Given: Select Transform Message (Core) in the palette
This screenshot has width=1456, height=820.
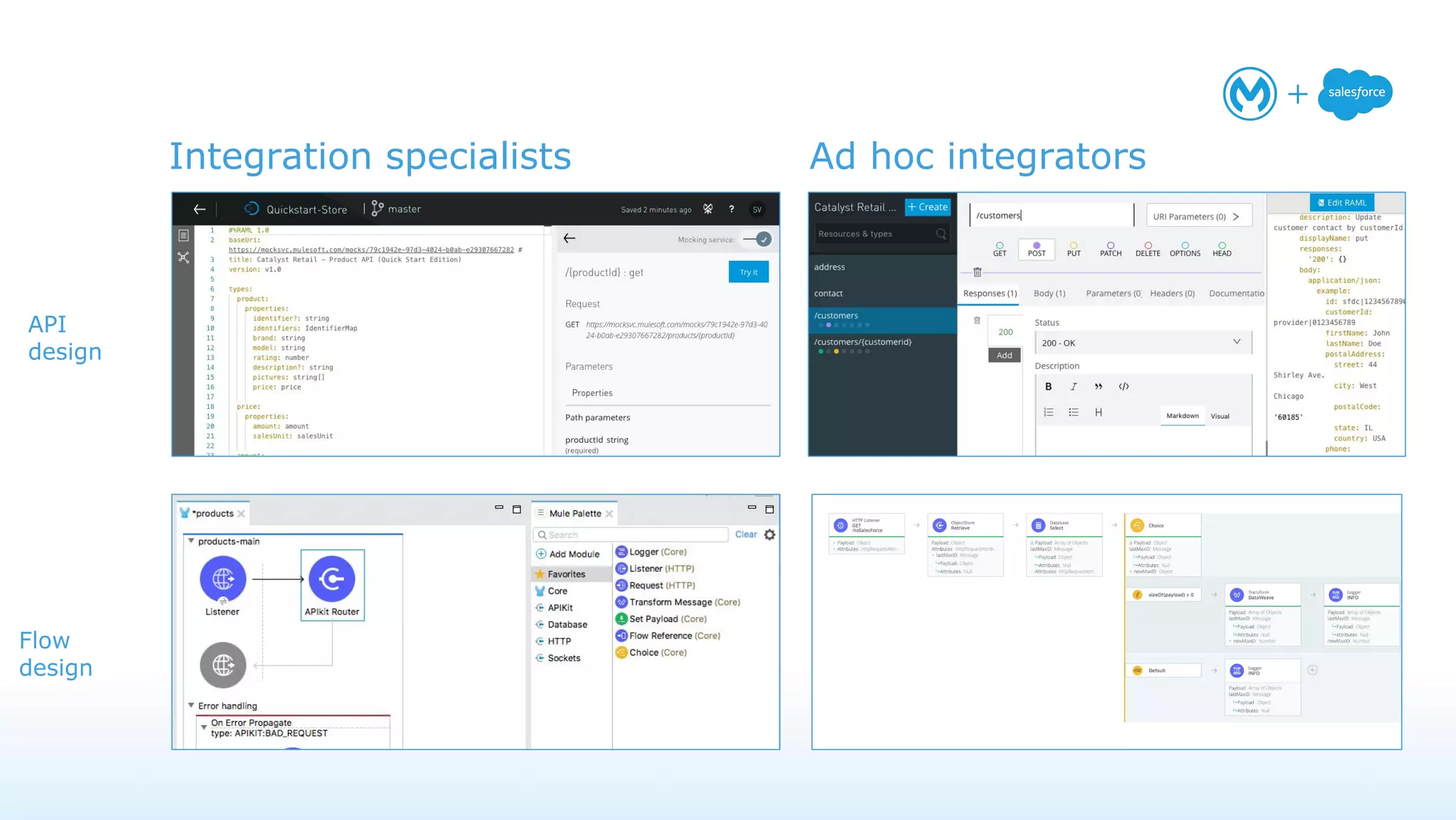Looking at the screenshot, I should pyautogui.click(x=678, y=602).
